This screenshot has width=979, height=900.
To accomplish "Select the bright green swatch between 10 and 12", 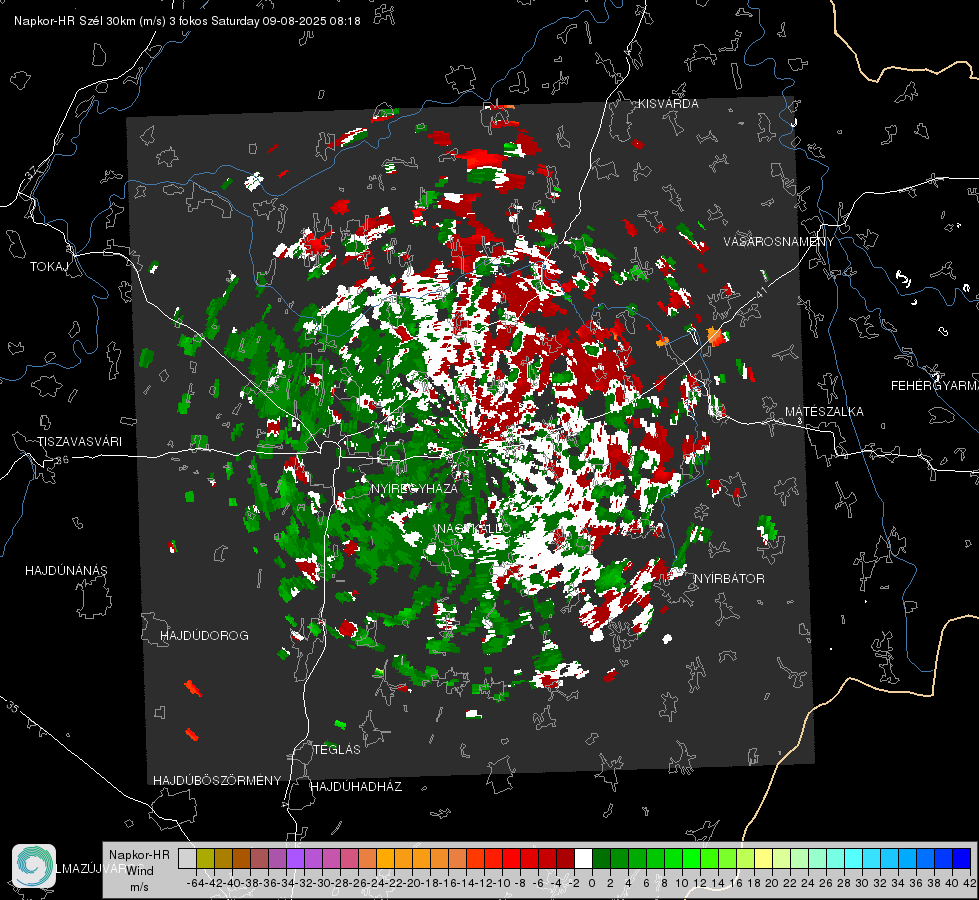I will (x=691, y=858).
